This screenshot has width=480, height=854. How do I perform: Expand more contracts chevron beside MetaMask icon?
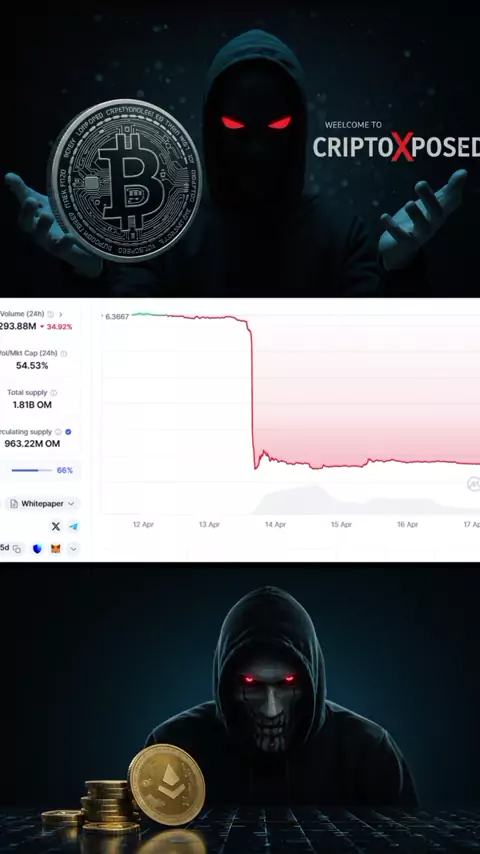(74, 548)
